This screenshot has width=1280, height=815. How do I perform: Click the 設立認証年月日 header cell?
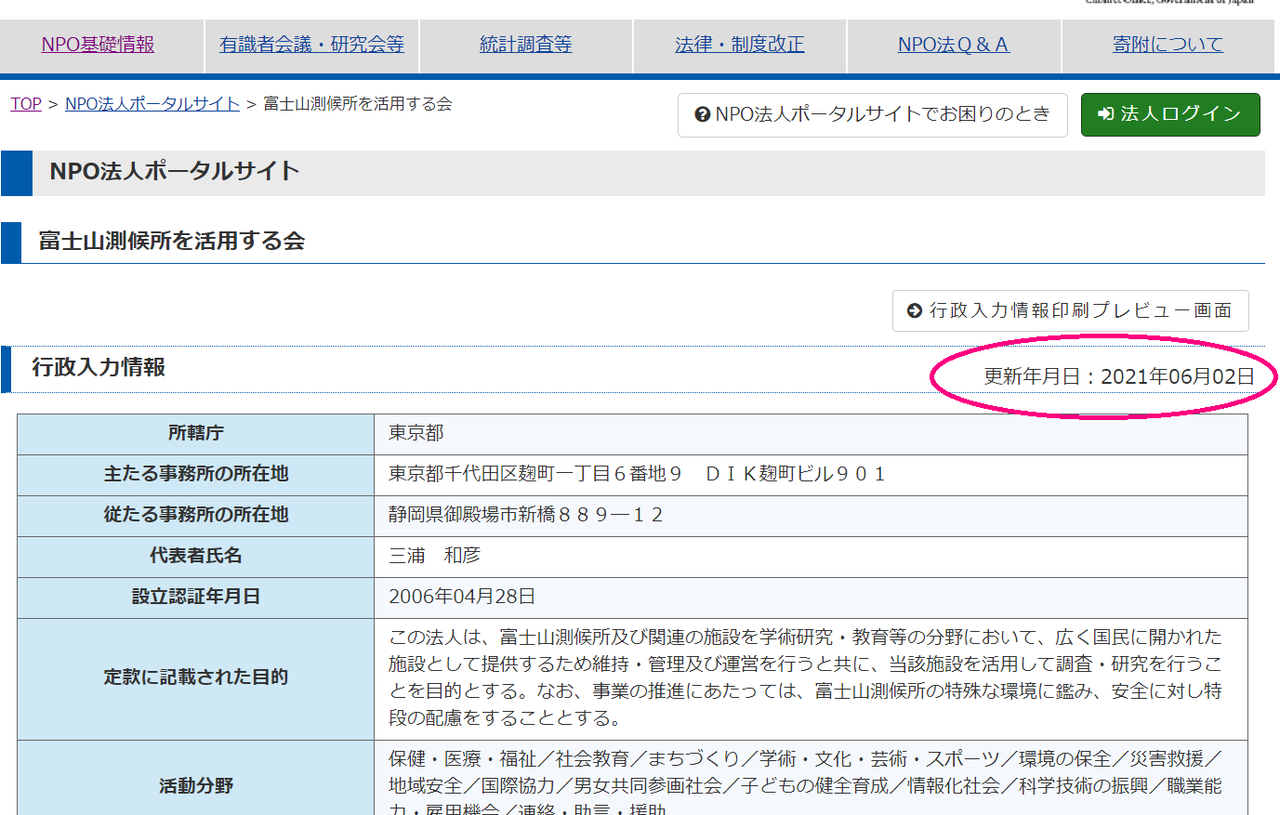tap(196, 598)
